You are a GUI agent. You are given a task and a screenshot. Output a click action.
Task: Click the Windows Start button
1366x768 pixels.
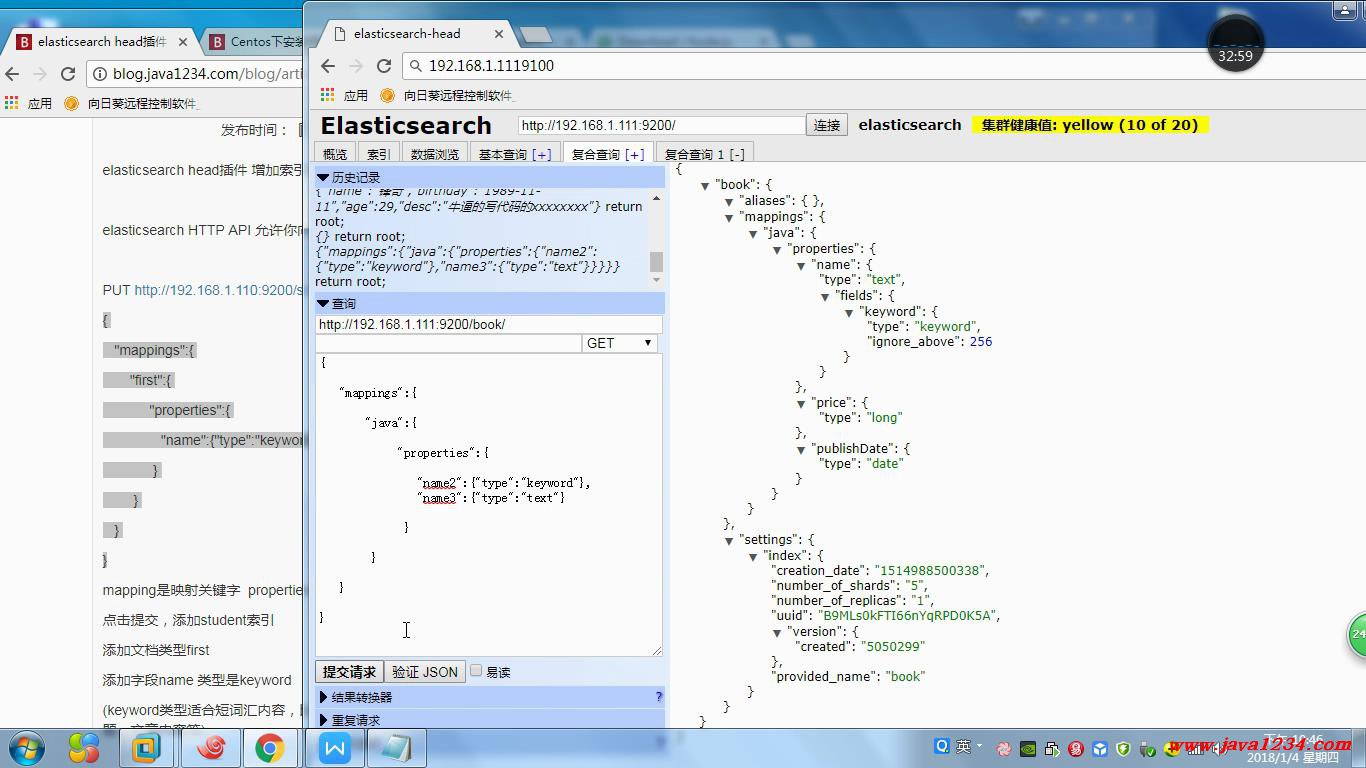coord(27,747)
